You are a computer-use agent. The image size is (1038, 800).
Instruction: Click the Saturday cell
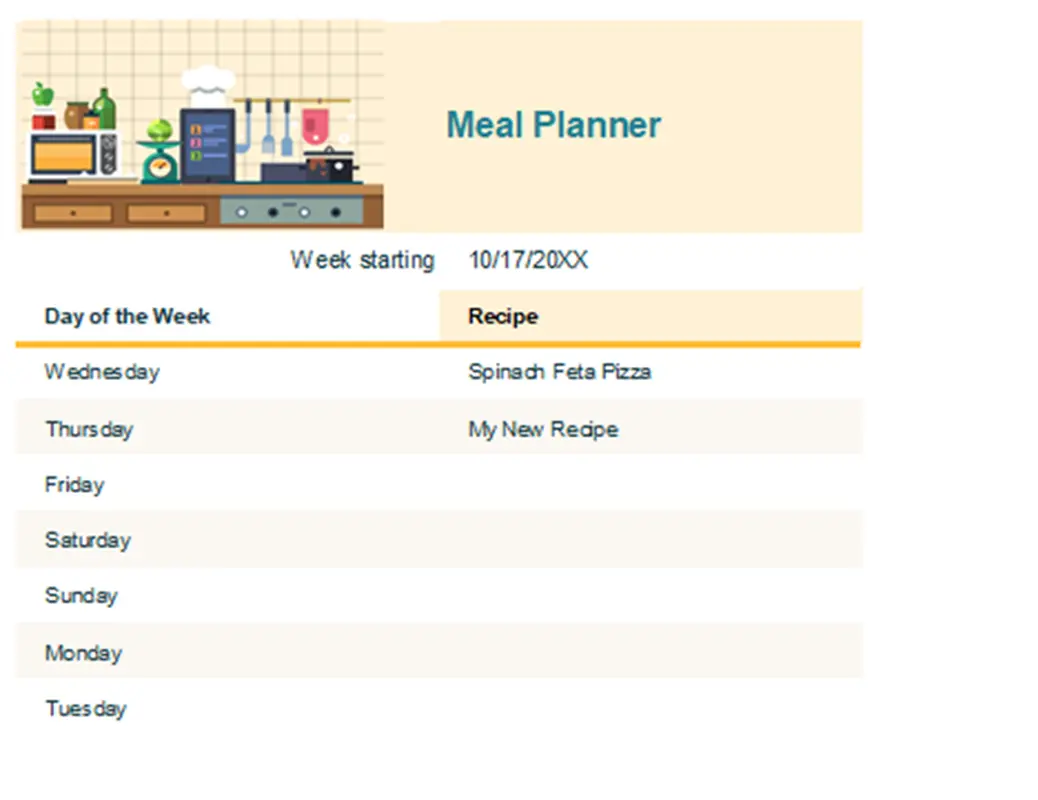click(88, 541)
